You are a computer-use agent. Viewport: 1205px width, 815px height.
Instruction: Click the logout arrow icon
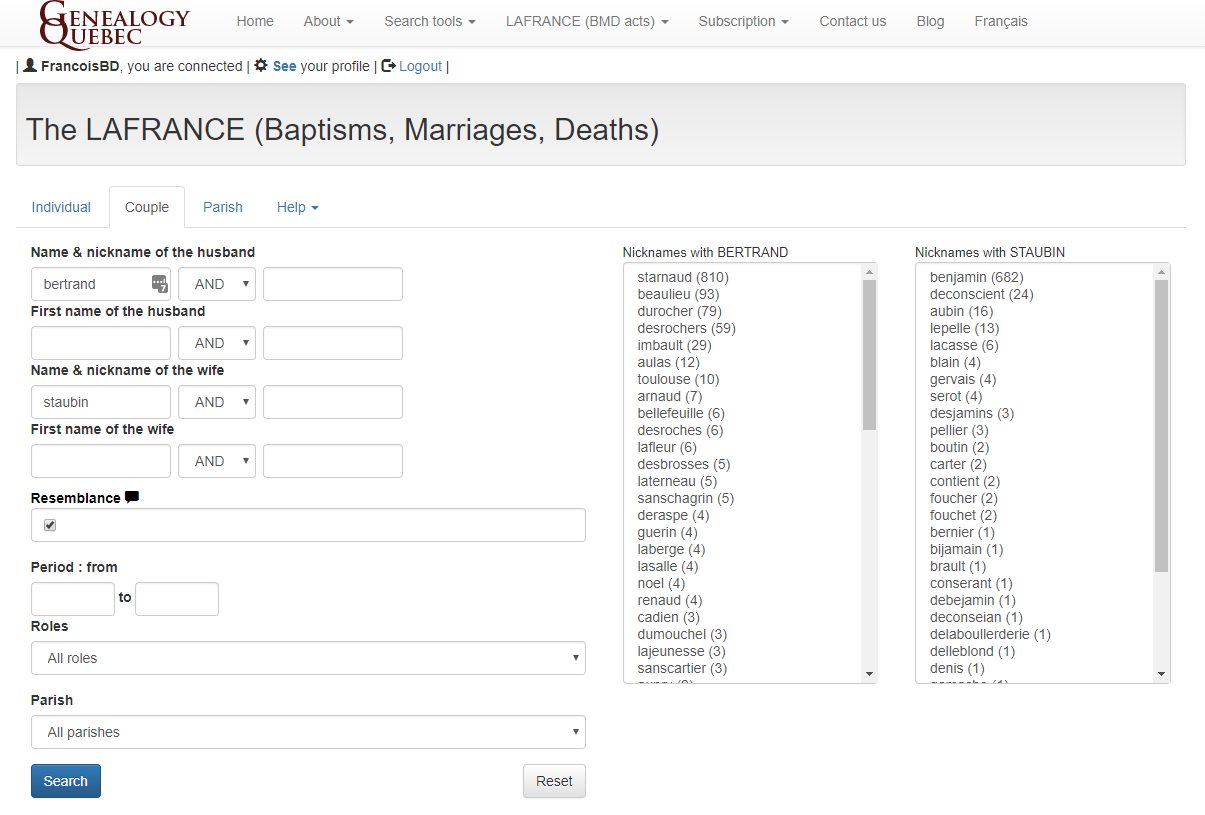tap(389, 66)
